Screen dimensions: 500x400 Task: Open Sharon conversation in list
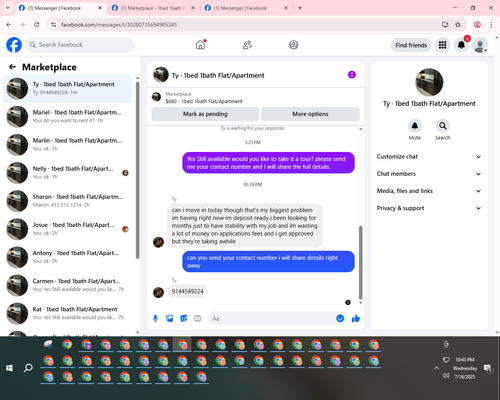click(x=67, y=201)
